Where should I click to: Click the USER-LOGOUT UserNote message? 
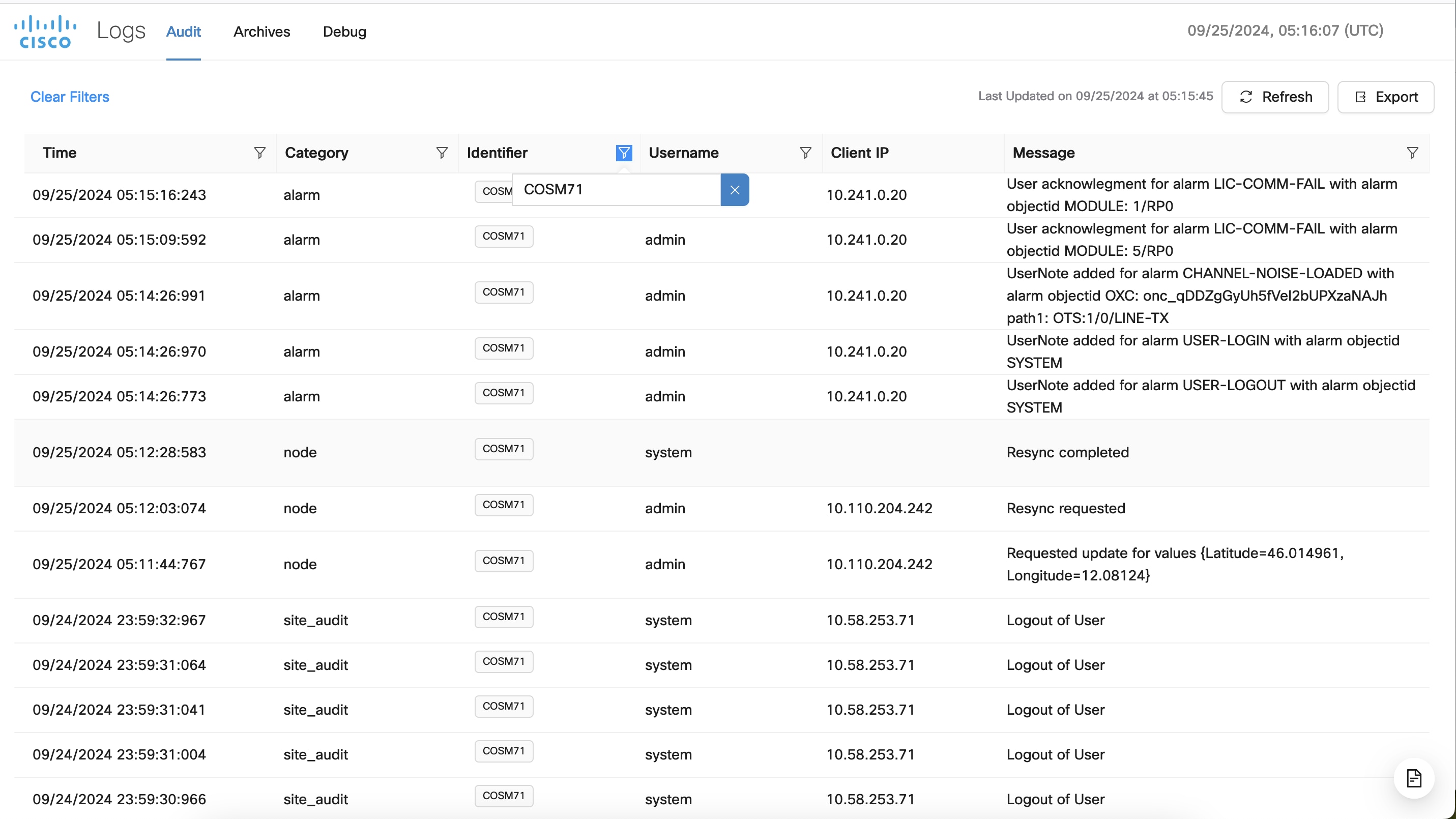click(1211, 396)
